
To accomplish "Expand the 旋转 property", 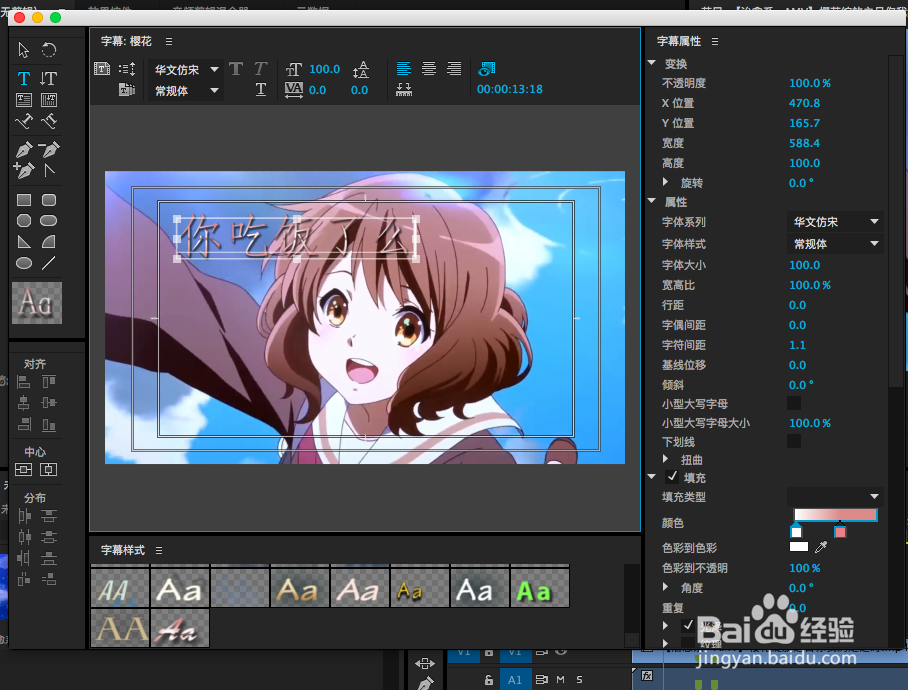I will pos(665,182).
